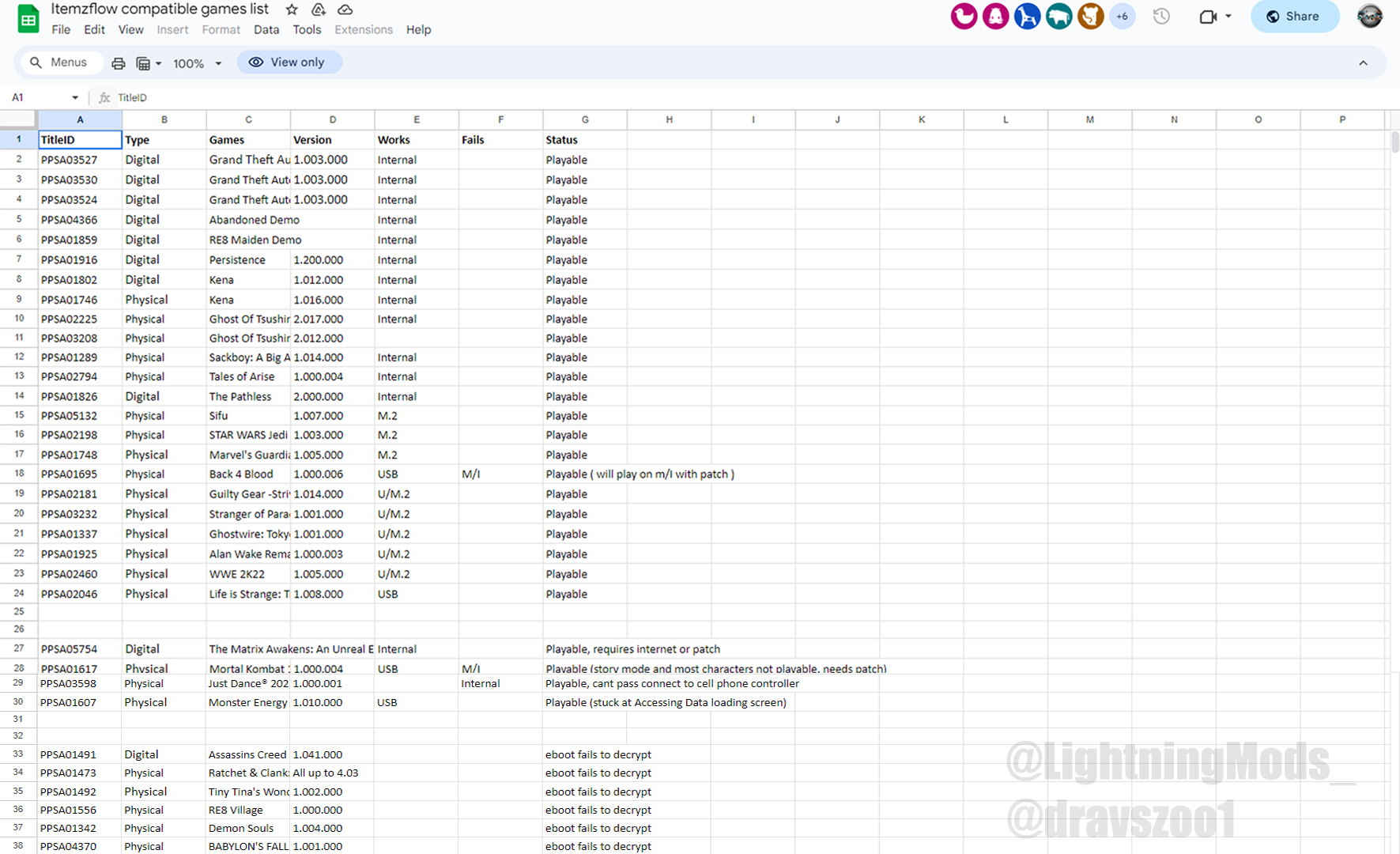Select the Sifu game cell
Image resolution: width=1400 pixels, height=854 pixels.
248,416
